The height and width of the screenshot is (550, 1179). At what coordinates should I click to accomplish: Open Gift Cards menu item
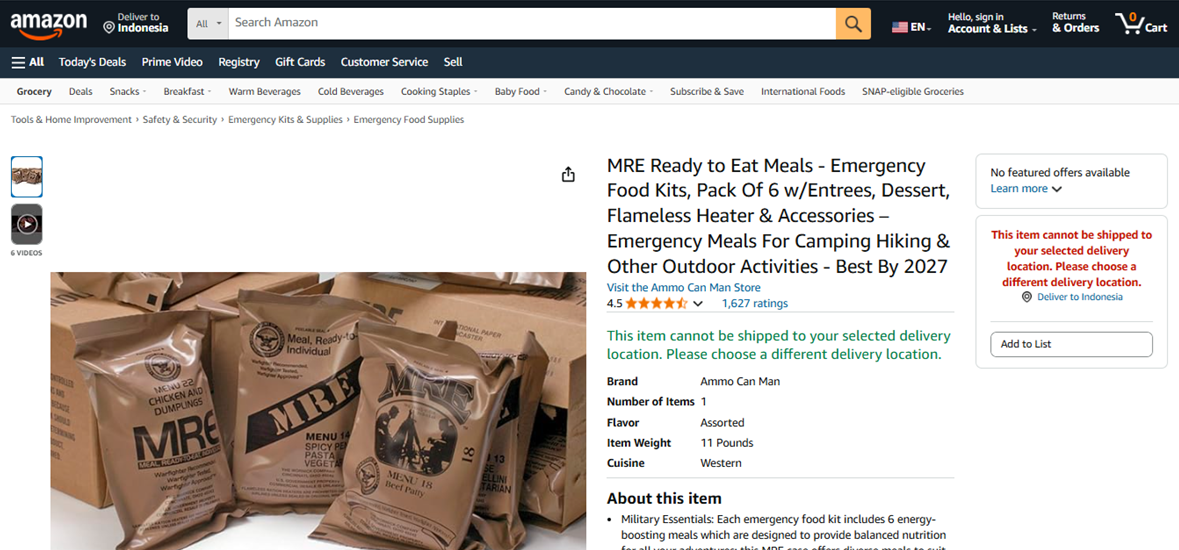pyautogui.click(x=300, y=62)
